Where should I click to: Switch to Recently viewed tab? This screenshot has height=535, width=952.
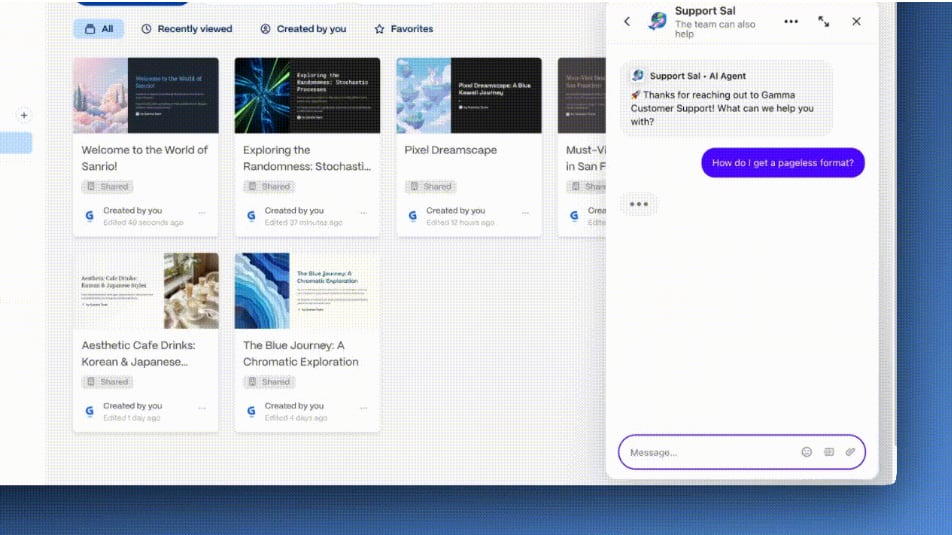pos(187,29)
